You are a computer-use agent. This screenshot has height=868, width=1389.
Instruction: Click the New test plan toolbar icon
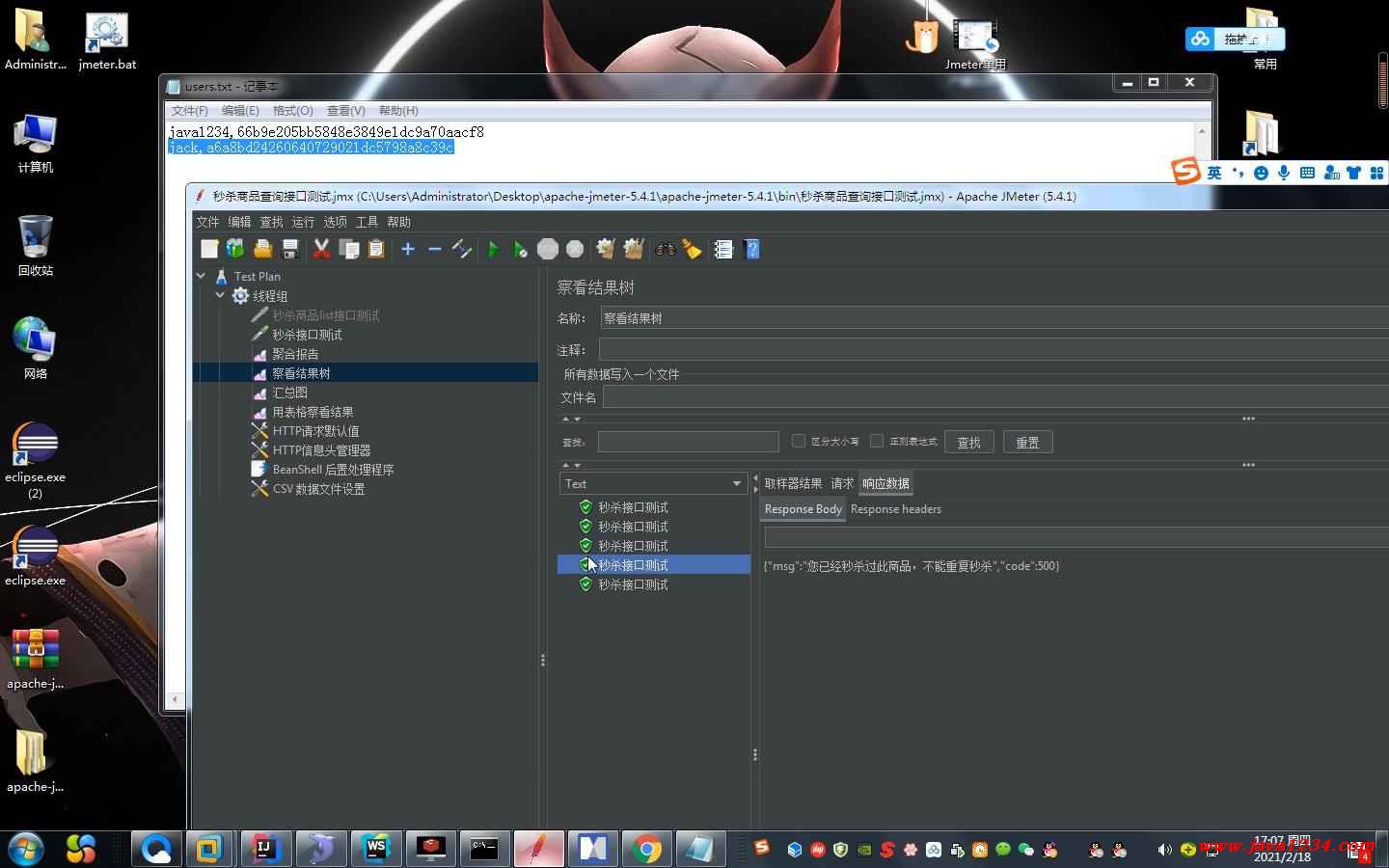click(x=209, y=249)
